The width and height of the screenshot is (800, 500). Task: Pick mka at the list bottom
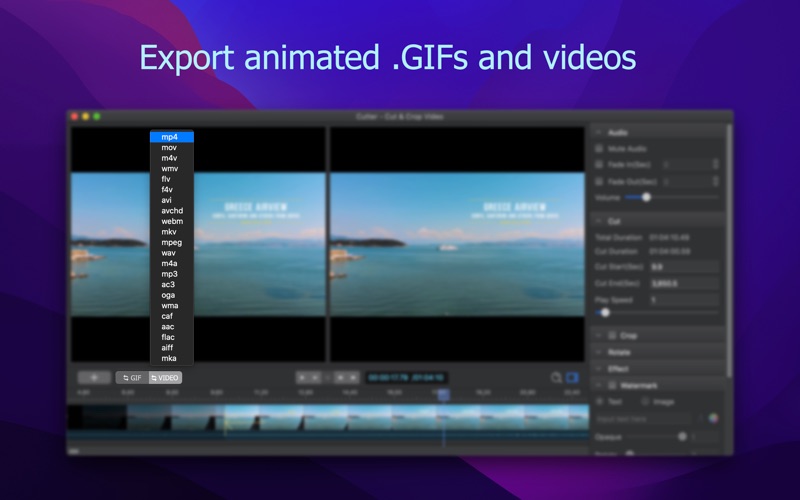[172, 358]
